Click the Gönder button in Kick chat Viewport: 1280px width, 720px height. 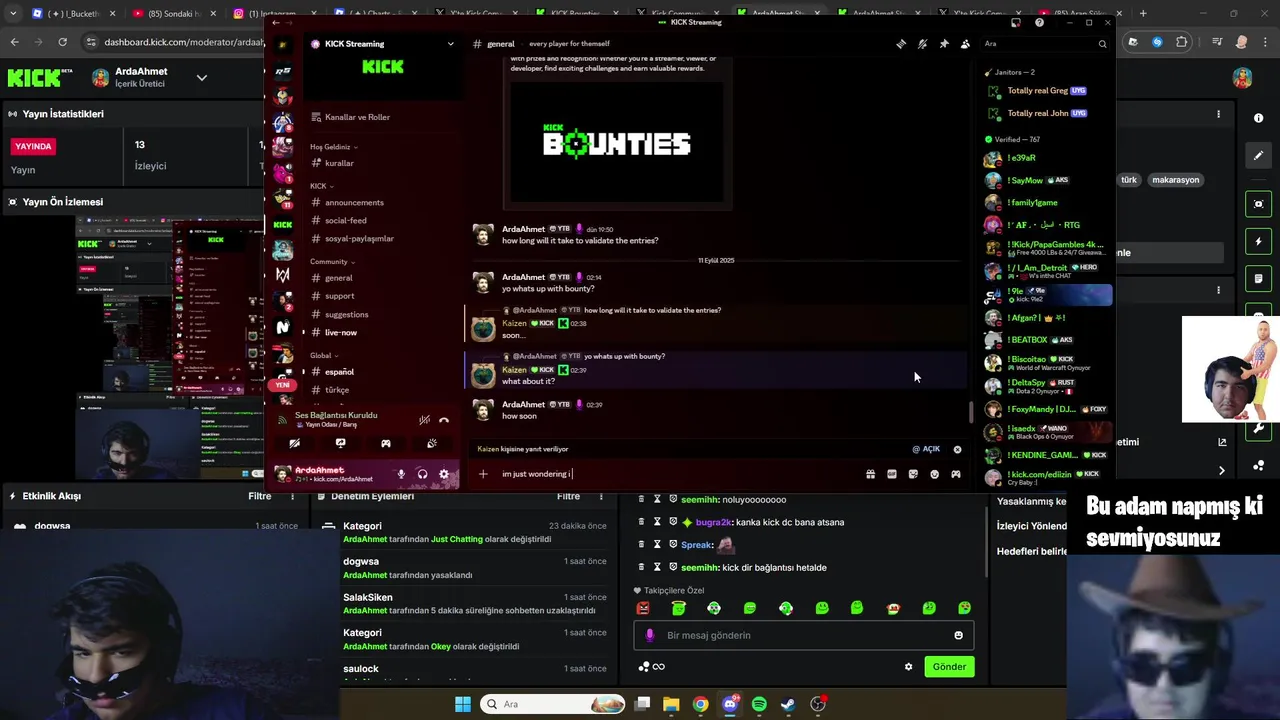[949, 666]
